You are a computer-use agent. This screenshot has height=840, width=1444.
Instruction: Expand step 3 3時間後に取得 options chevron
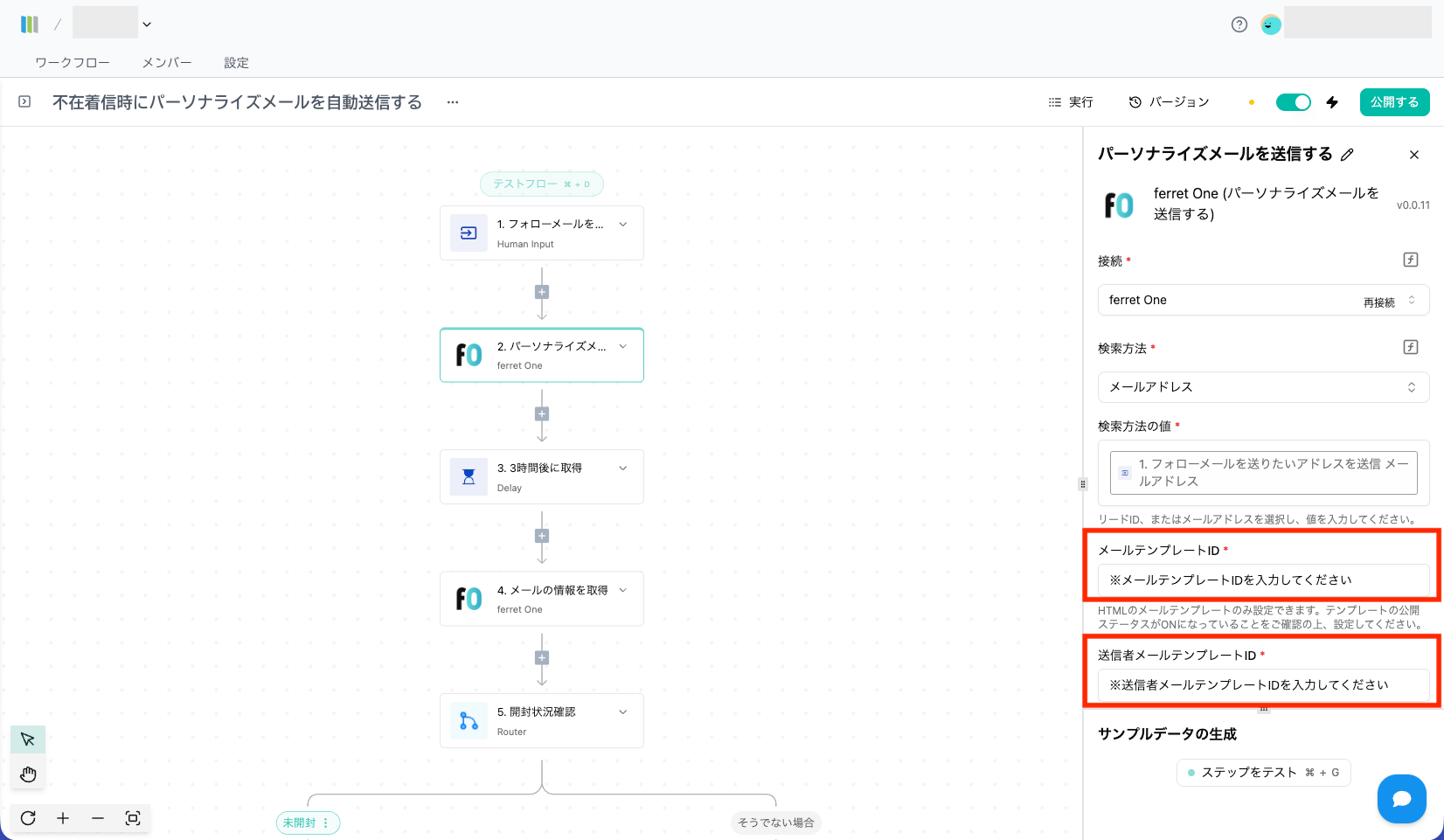click(623, 469)
